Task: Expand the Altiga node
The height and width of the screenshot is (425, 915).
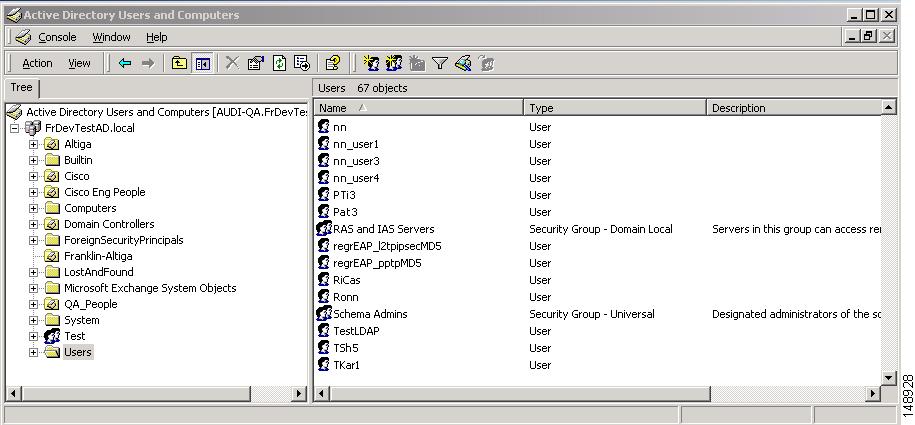Action: click(33, 144)
